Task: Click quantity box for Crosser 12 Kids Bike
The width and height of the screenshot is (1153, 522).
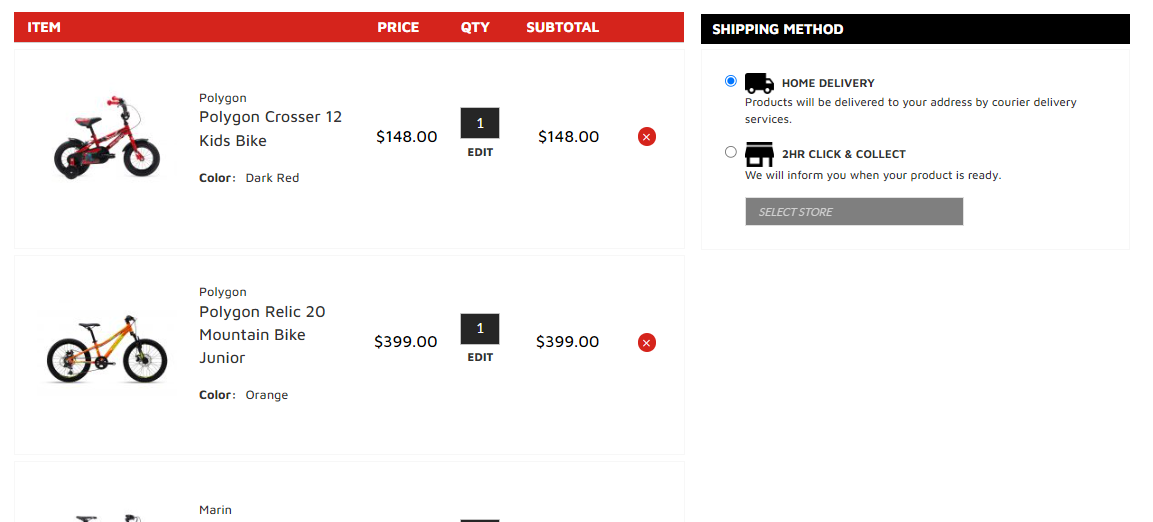Action: click(480, 124)
